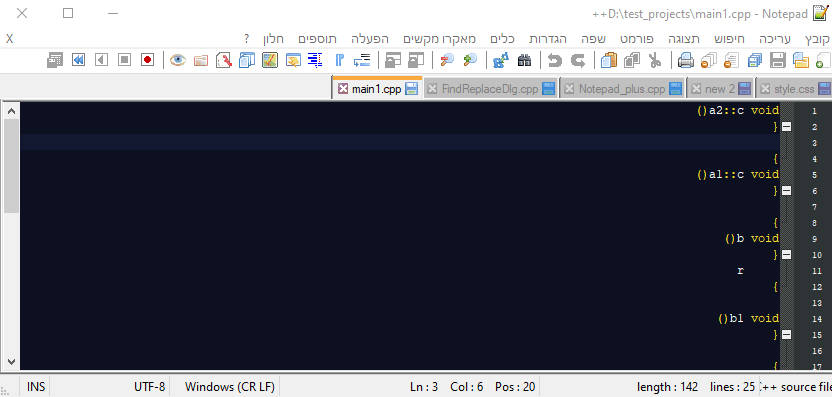The height and width of the screenshot is (397, 832).
Task: Open the קובץ menu
Action: (x=817, y=39)
